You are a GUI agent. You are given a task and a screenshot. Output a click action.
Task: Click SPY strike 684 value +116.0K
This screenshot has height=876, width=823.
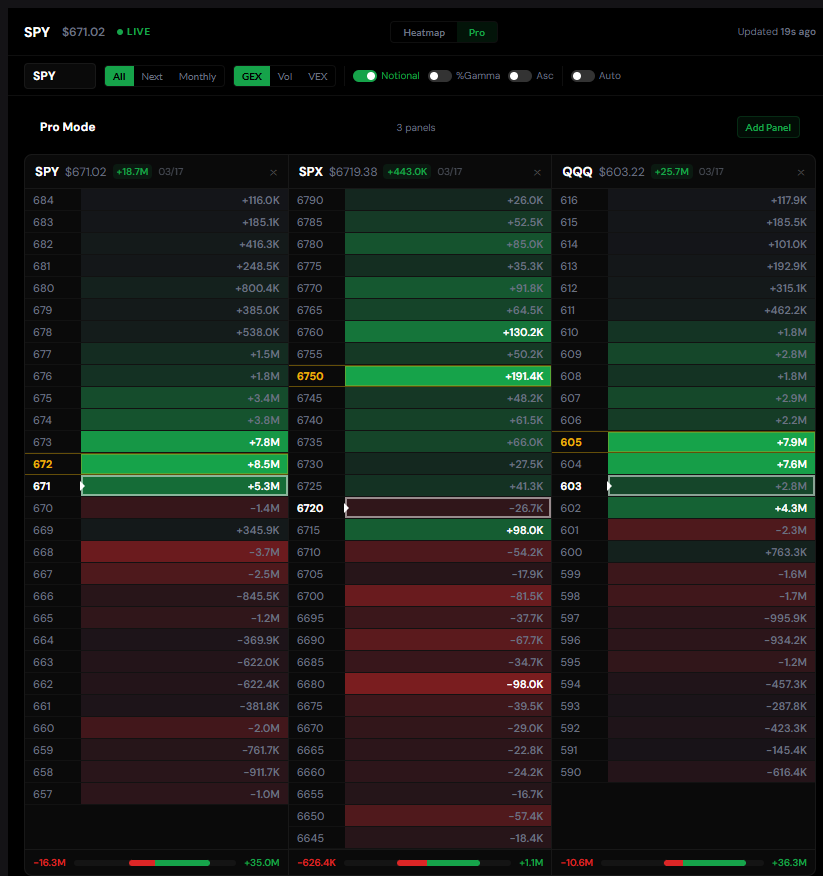pos(260,200)
